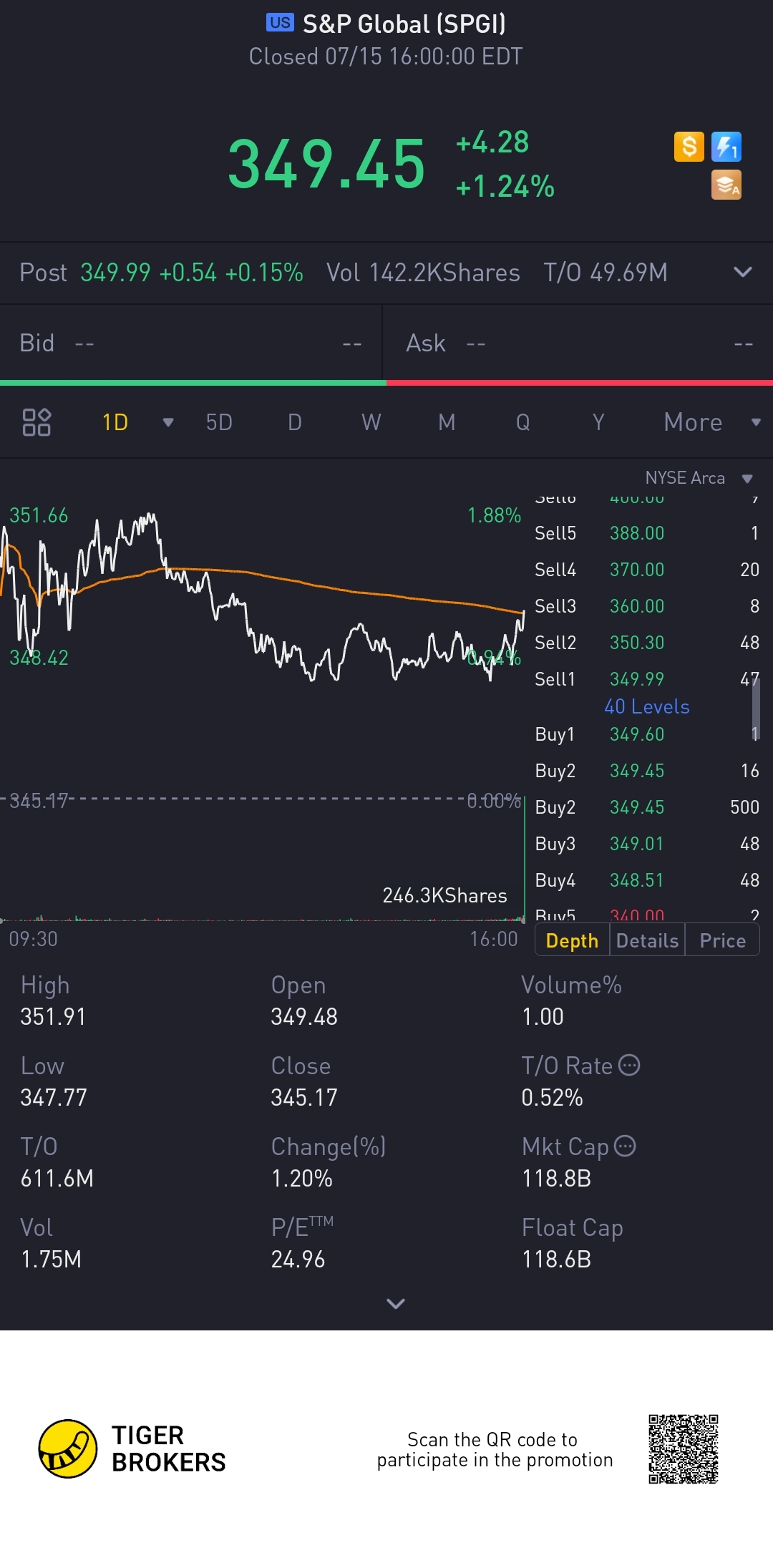Open the 1D interval dropdown arrow

[x=168, y=422]
